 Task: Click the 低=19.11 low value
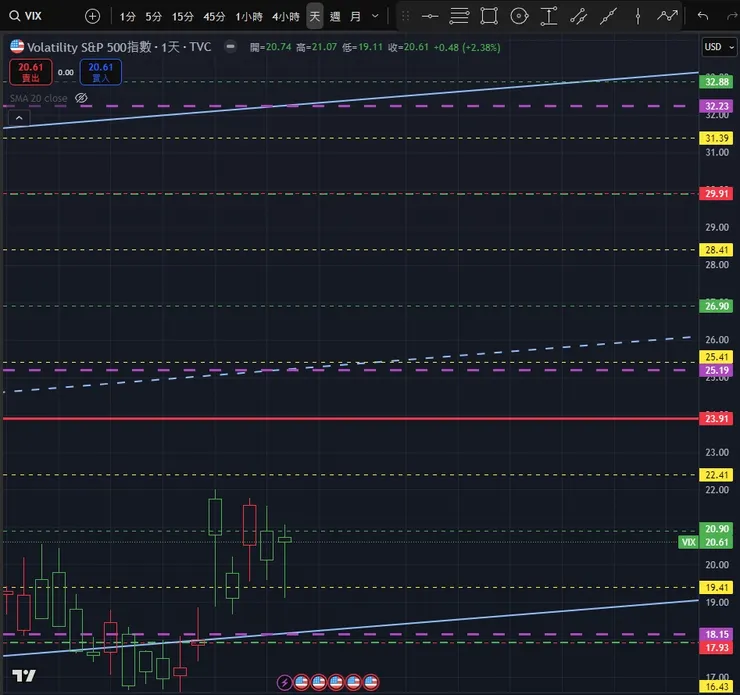pos(362,47)
